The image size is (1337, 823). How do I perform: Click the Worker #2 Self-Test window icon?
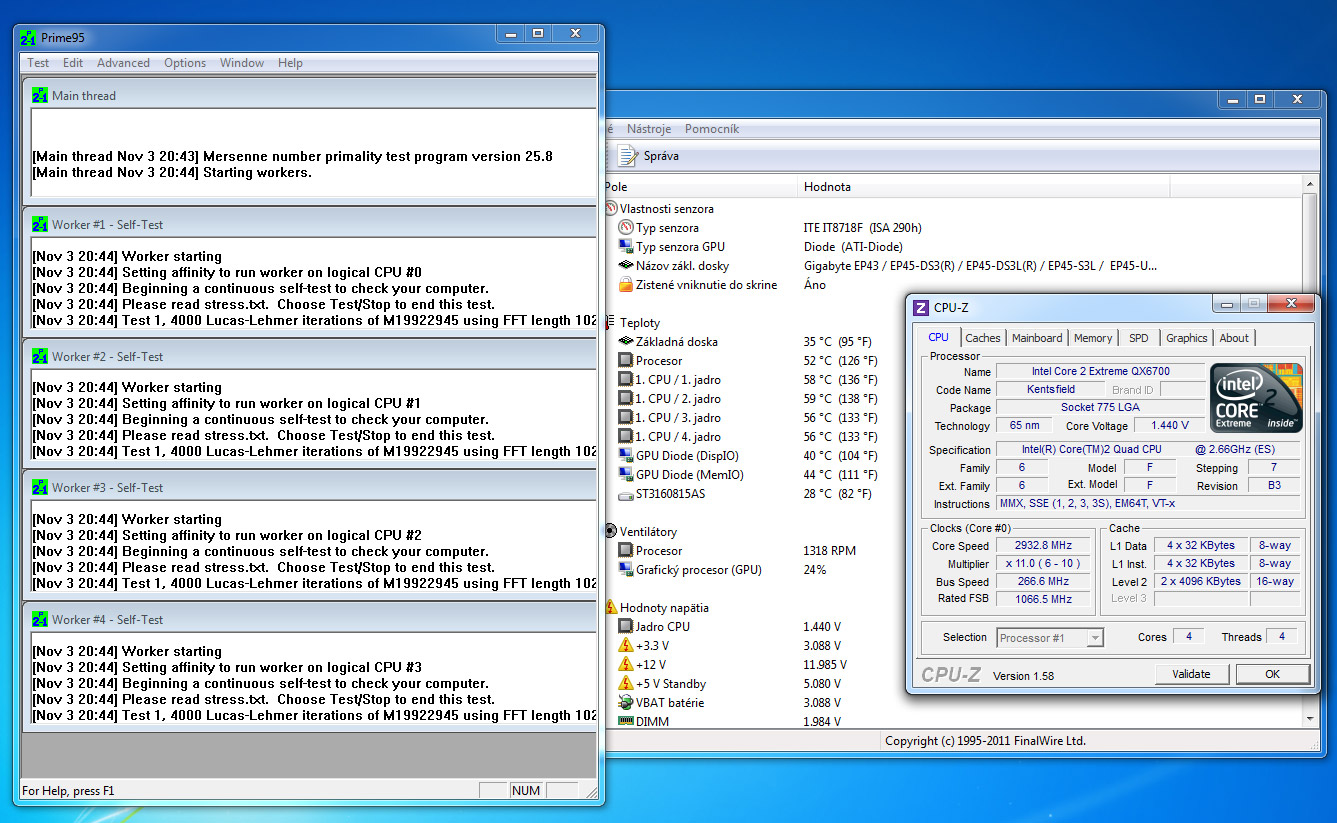pyautogui.click(x=40, y=356)
